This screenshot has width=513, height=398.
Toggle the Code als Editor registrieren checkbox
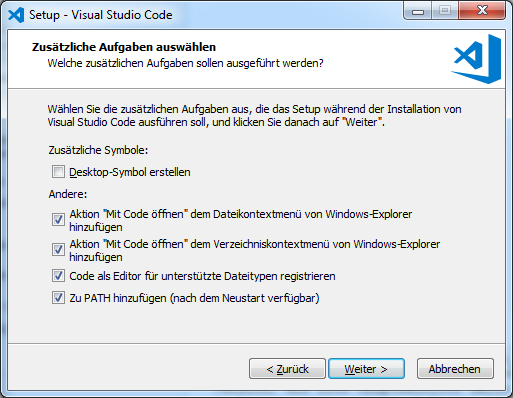pos(58,276)
